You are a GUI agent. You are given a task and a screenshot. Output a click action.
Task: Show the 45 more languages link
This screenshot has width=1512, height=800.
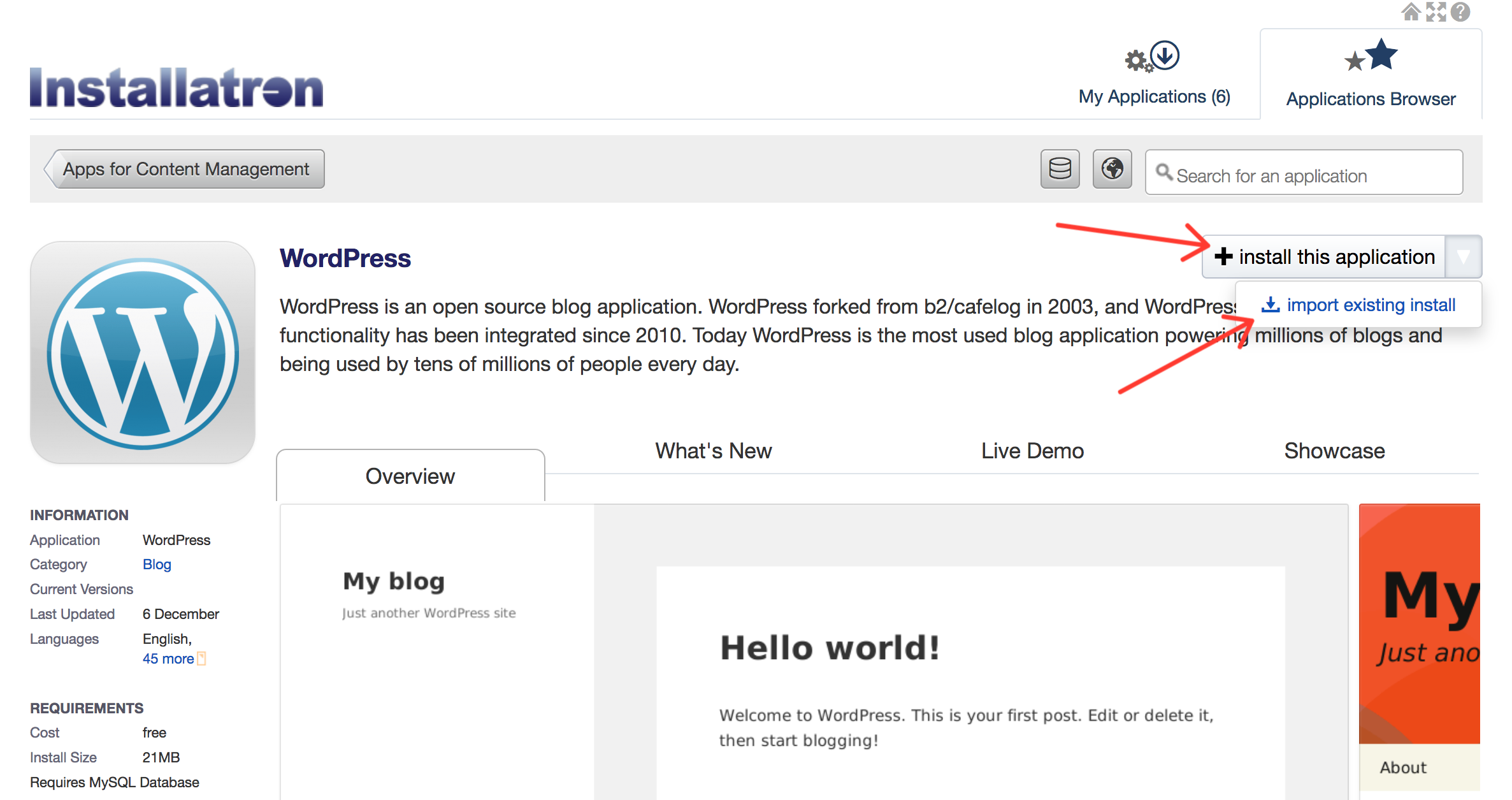[168, 658]
